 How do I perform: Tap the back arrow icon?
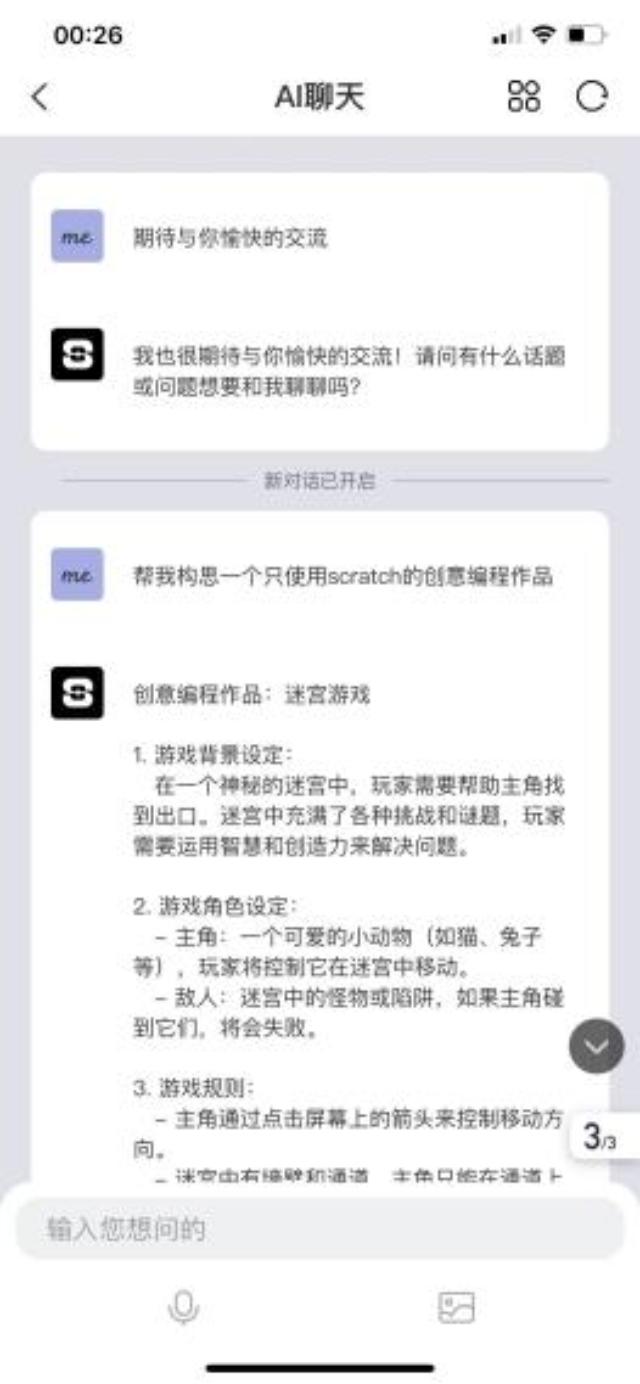pyautogui.click(x=39, y=97)
